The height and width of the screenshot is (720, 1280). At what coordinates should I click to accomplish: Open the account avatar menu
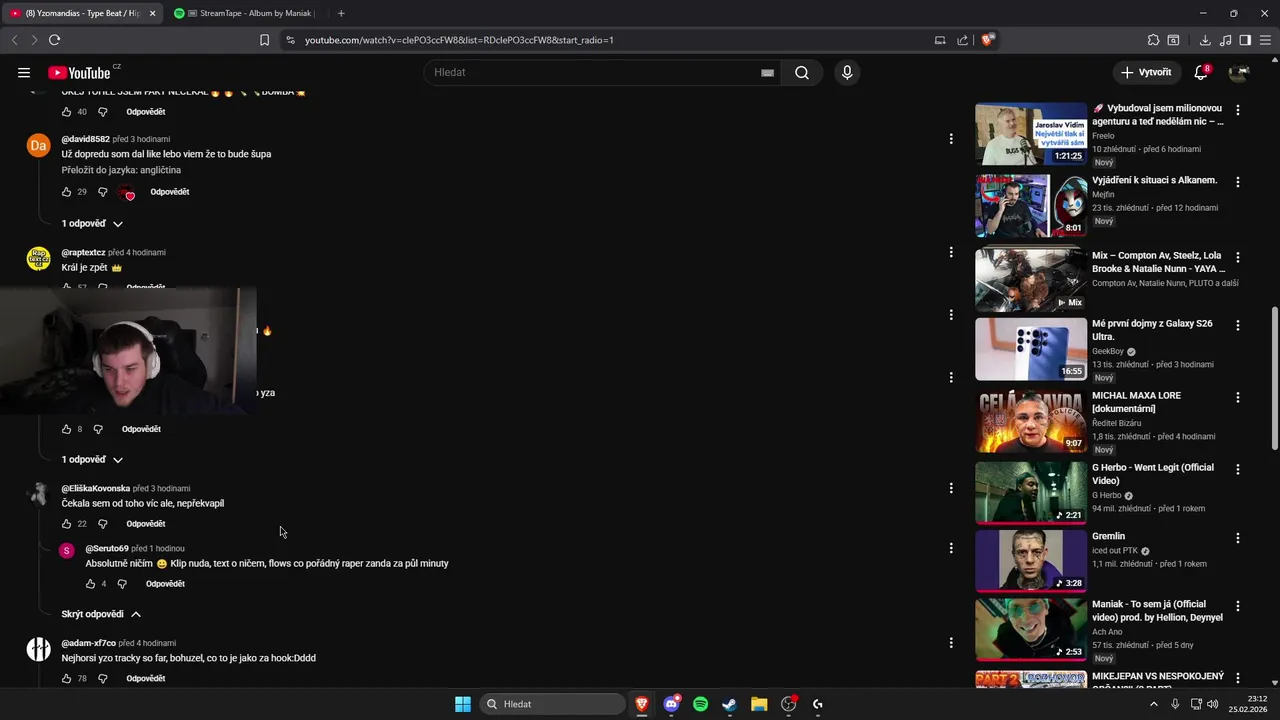(1238, 72)
